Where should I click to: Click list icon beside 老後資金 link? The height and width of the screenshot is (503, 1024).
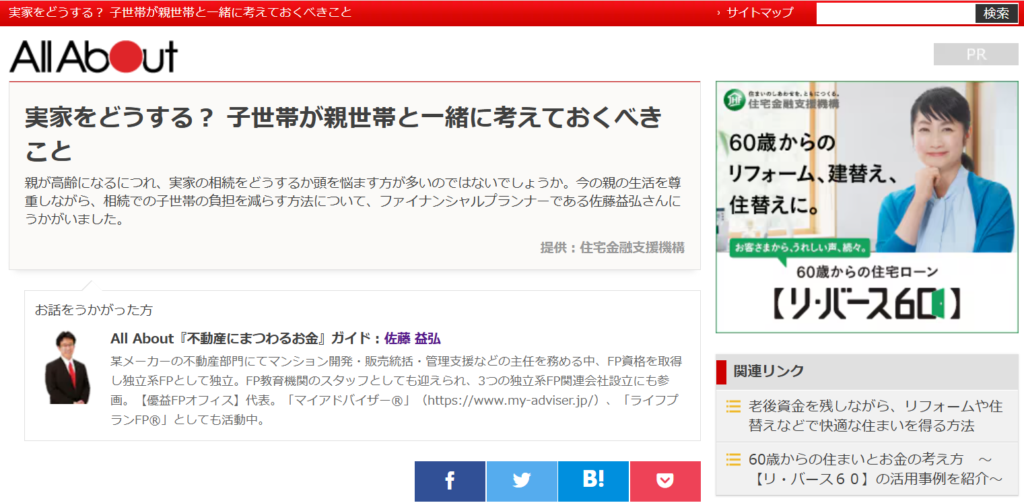pyautogui.click(x=733, y=407)
